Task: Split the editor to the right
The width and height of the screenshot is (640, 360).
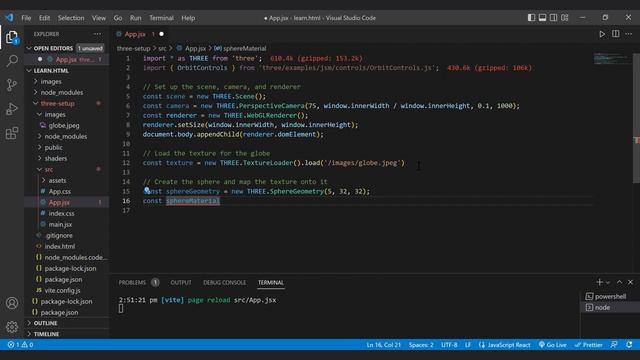Action: (x=616, y=34)
